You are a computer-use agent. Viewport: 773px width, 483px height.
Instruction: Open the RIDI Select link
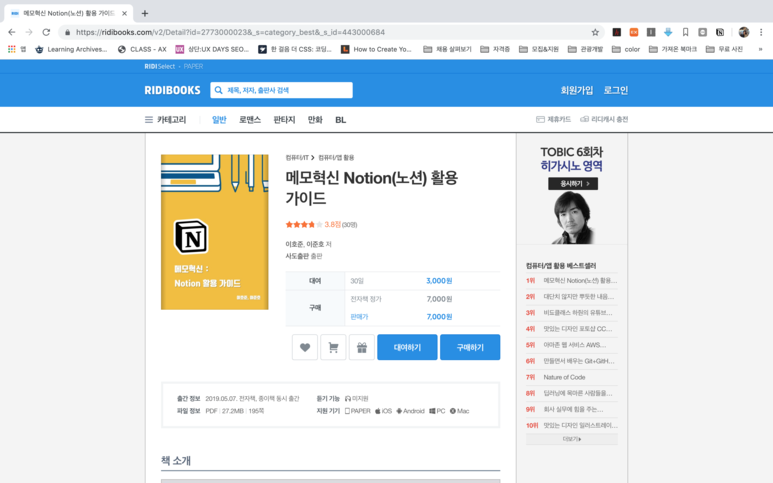pyautogui.click(x=160, y=67)
